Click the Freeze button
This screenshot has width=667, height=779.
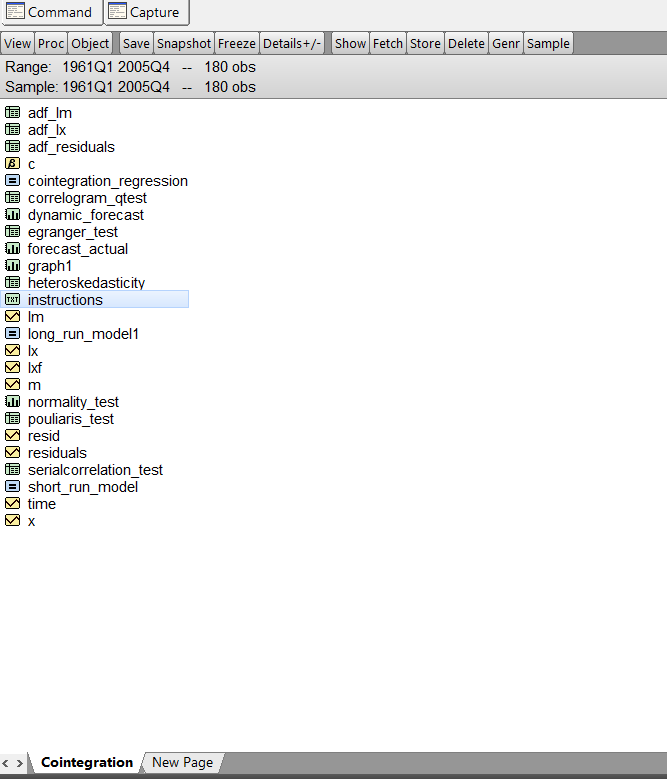pos(236,43)
